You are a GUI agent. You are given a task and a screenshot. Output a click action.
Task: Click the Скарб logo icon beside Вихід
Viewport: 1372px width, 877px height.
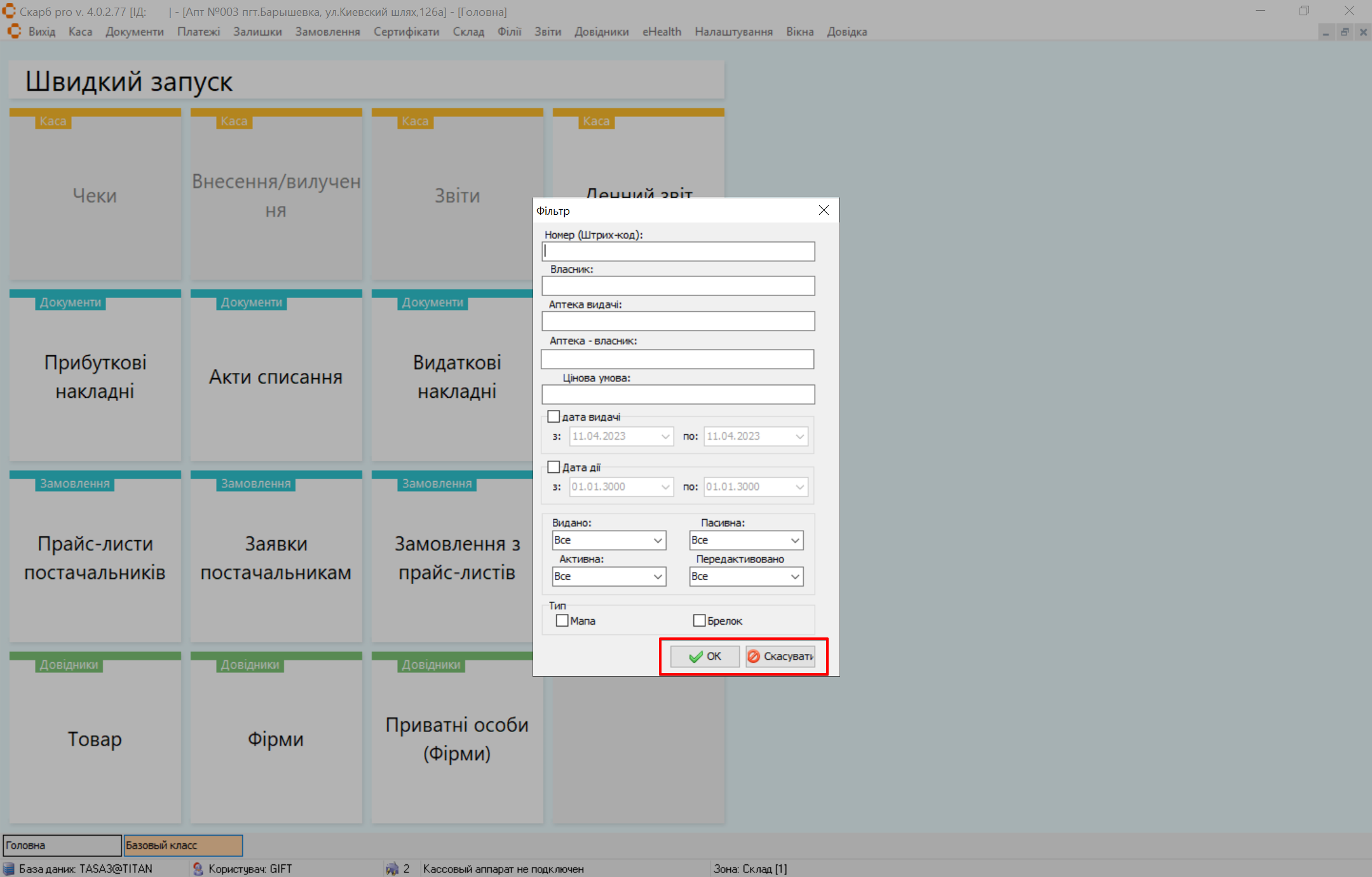point(14,31)
